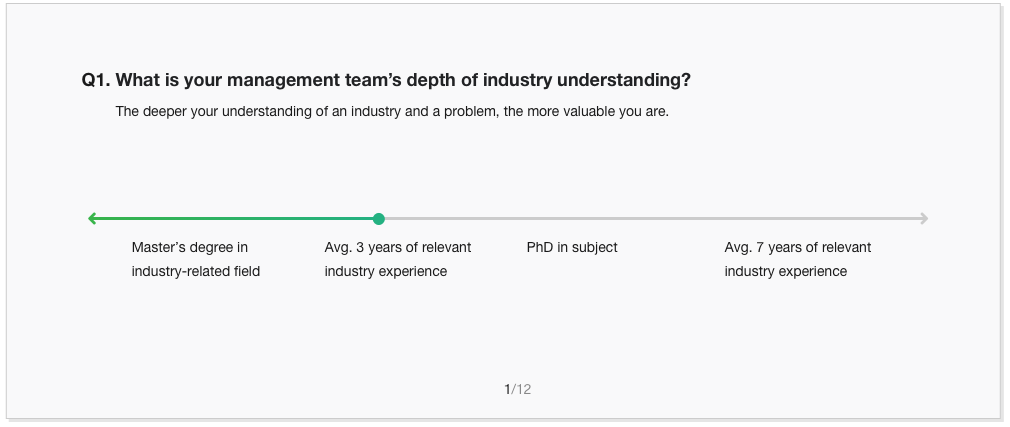Select "Master's degree in industry-related field" option
The image size is (1010, 427).
click(x=196, y=259)
